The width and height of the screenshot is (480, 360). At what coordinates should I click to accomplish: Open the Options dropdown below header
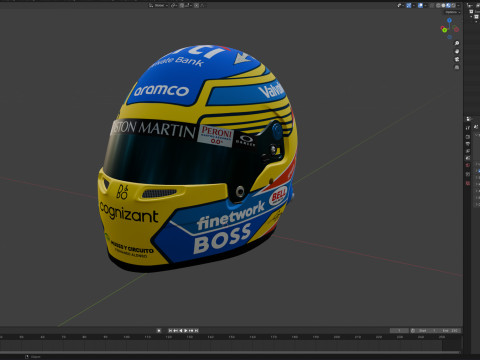tap(452, 12)
